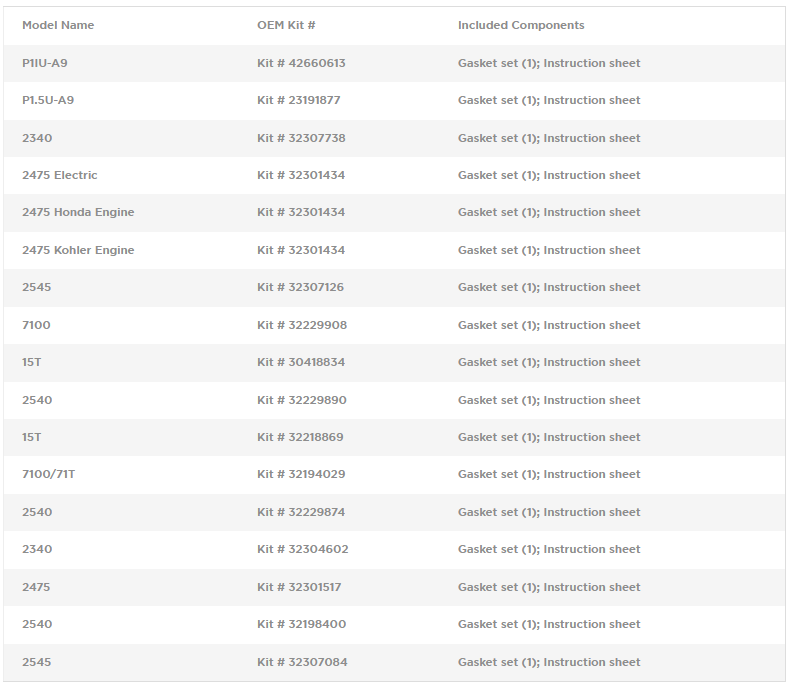Viewport: 791px width, 687px height.
Task: Click kit number 32198400
Action: click(301, 624)
